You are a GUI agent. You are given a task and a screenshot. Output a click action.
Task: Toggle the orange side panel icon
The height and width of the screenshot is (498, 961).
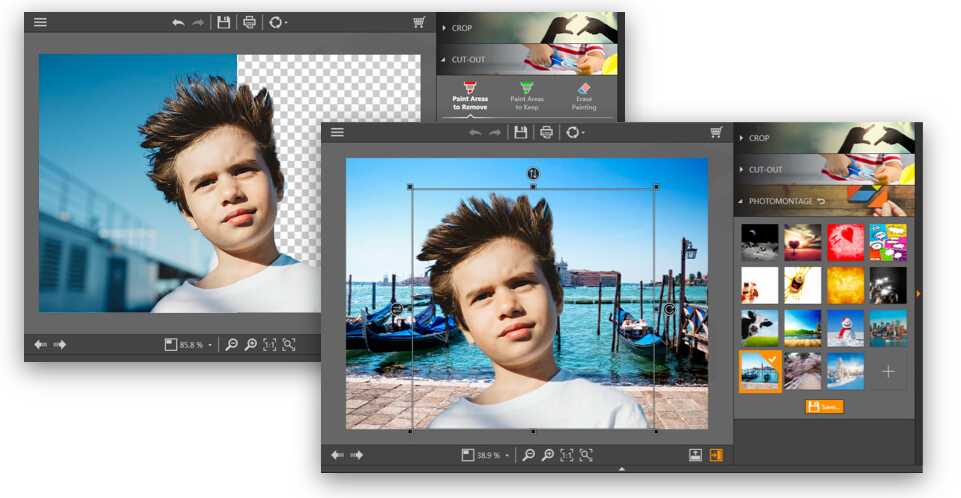click(716, 455)
